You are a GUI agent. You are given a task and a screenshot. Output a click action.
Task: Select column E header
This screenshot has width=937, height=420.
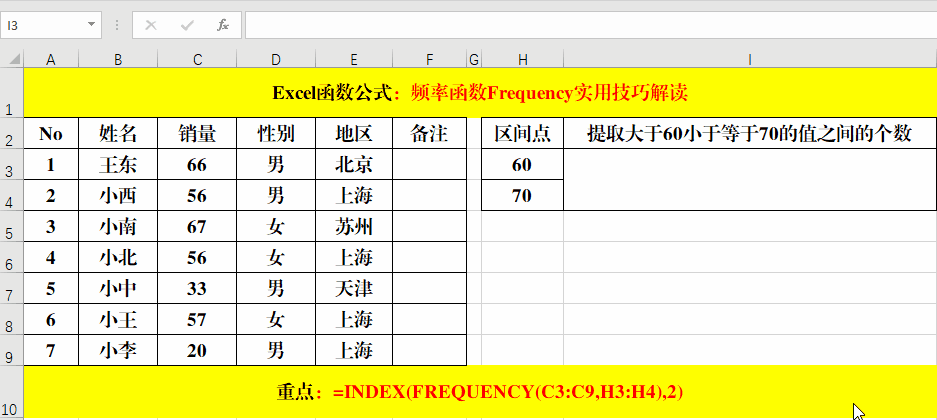coord(354,59)
